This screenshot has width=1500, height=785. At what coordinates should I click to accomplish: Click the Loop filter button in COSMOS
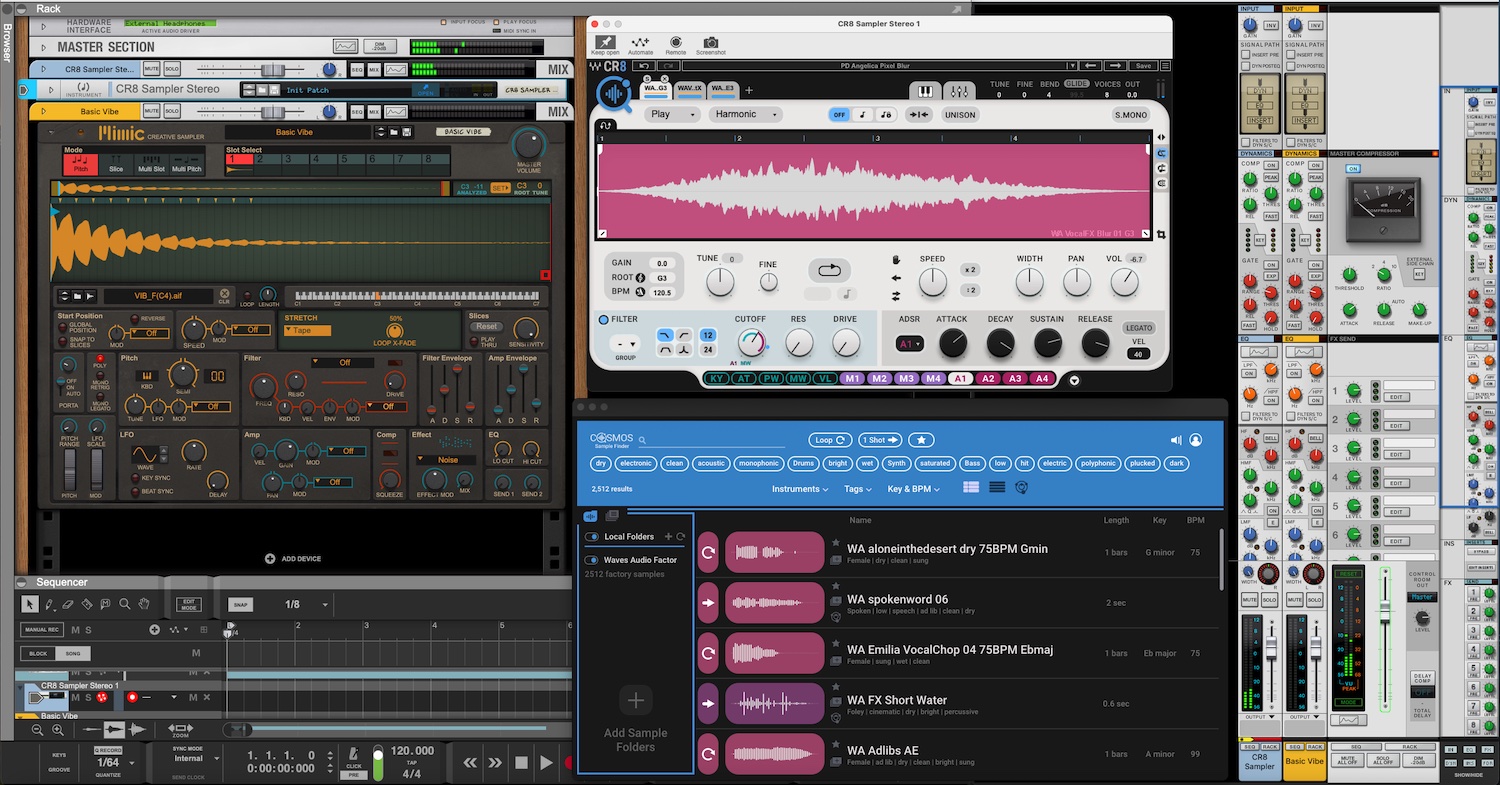(x=830, y=440)
